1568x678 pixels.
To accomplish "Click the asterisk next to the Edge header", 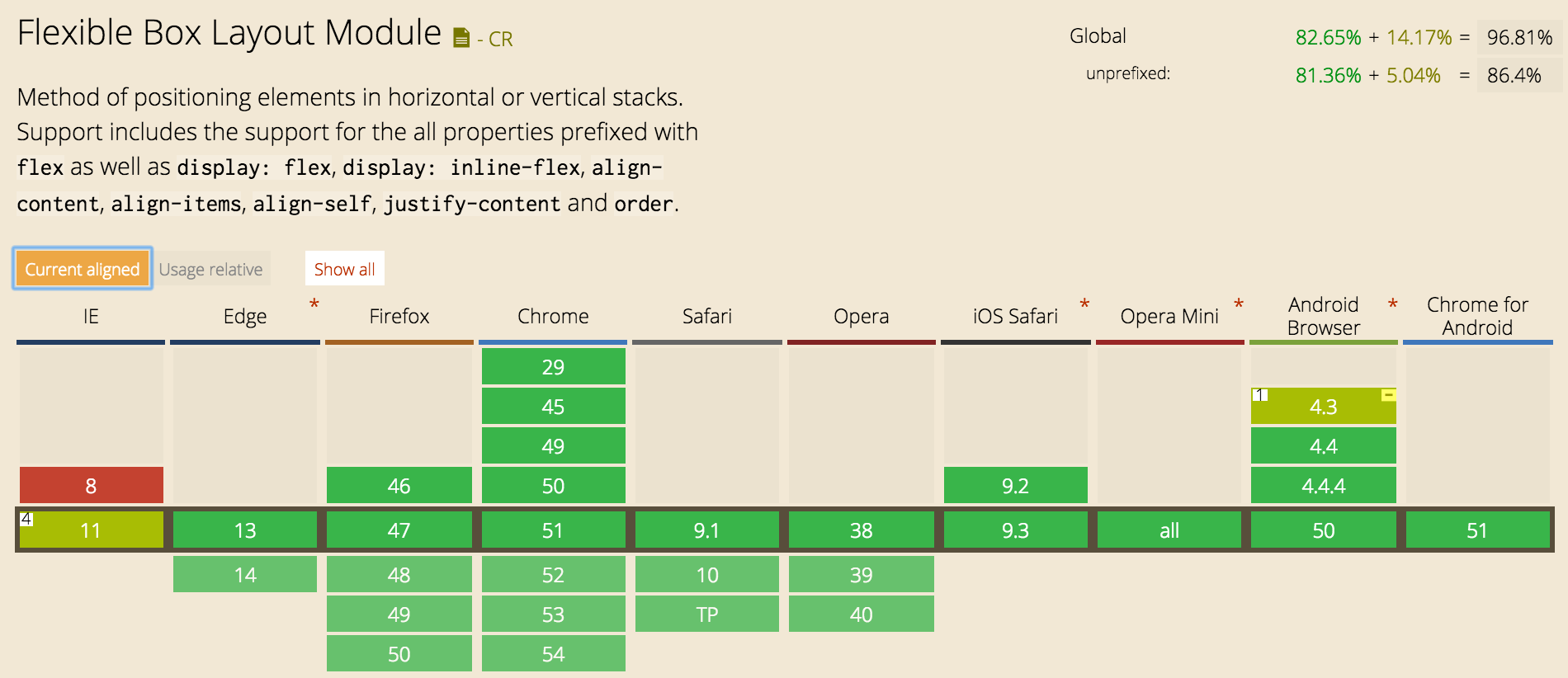I will [313, 304].
